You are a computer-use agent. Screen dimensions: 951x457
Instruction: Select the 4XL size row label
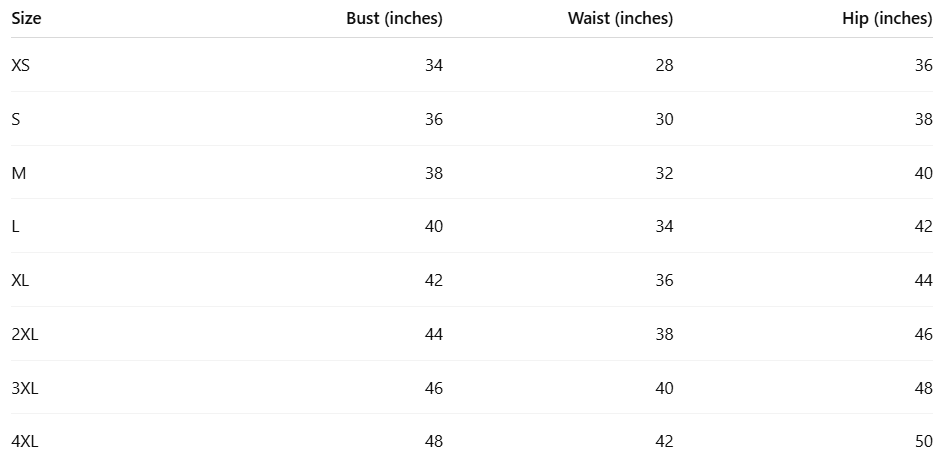pyautogui.click(x=25, y=441)
